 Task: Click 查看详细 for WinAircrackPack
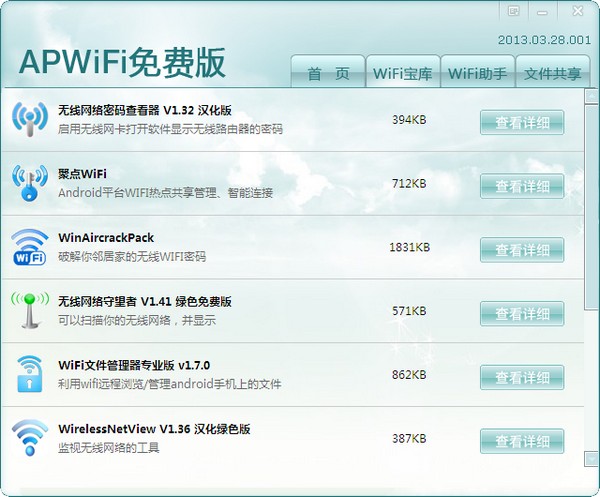point(522,250)
